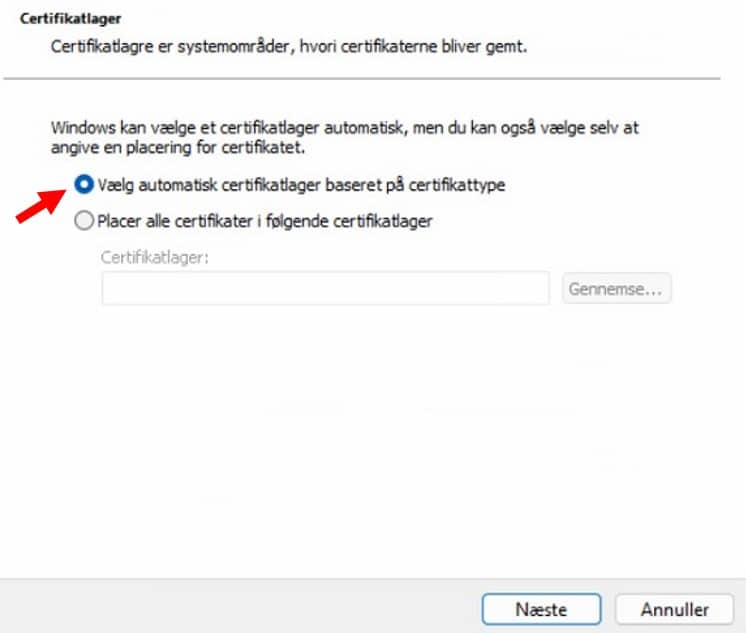Click the horizontal separator line below the header
The width and height of the screenshot is (746, 633).
[x=362, y=79]
